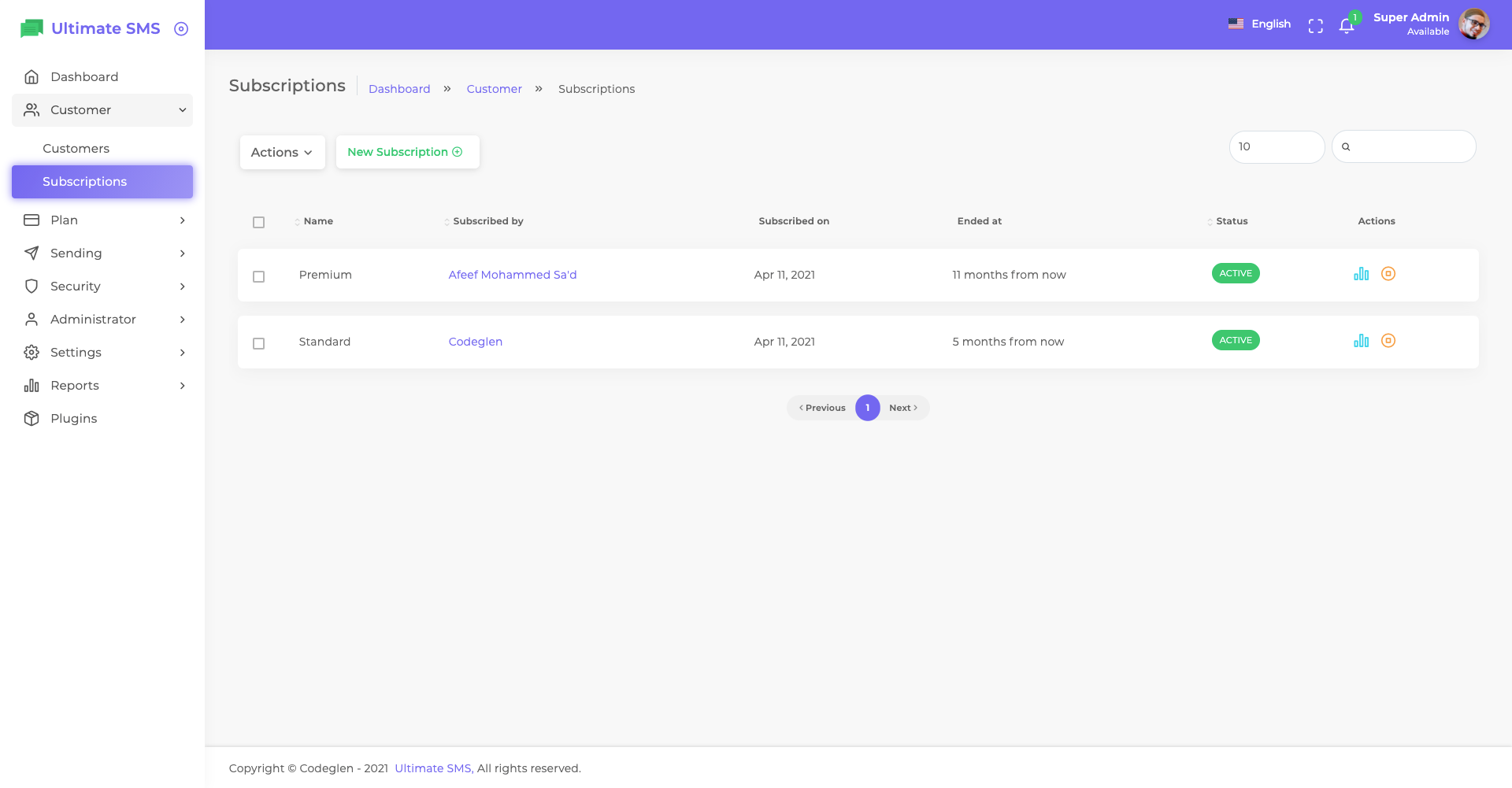Open Afeef Mohammed Sa'd customer link
1512x788 pixels.
[x=513, y=275]
